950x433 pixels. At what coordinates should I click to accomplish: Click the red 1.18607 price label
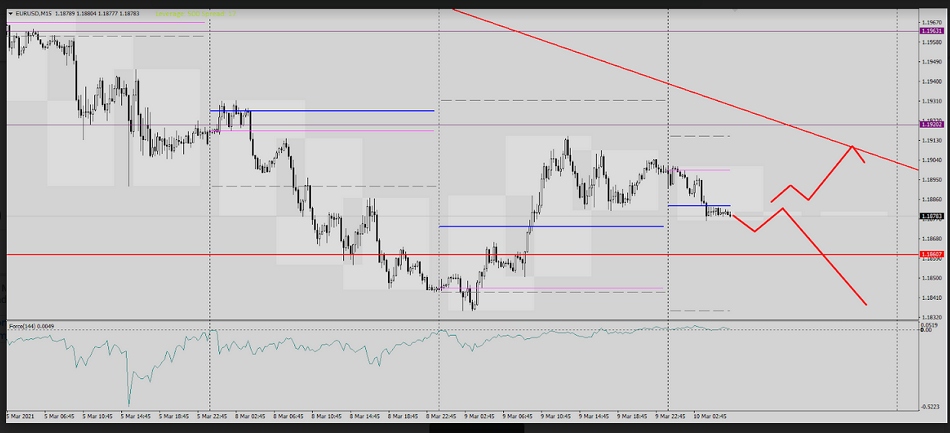(932, 255)
